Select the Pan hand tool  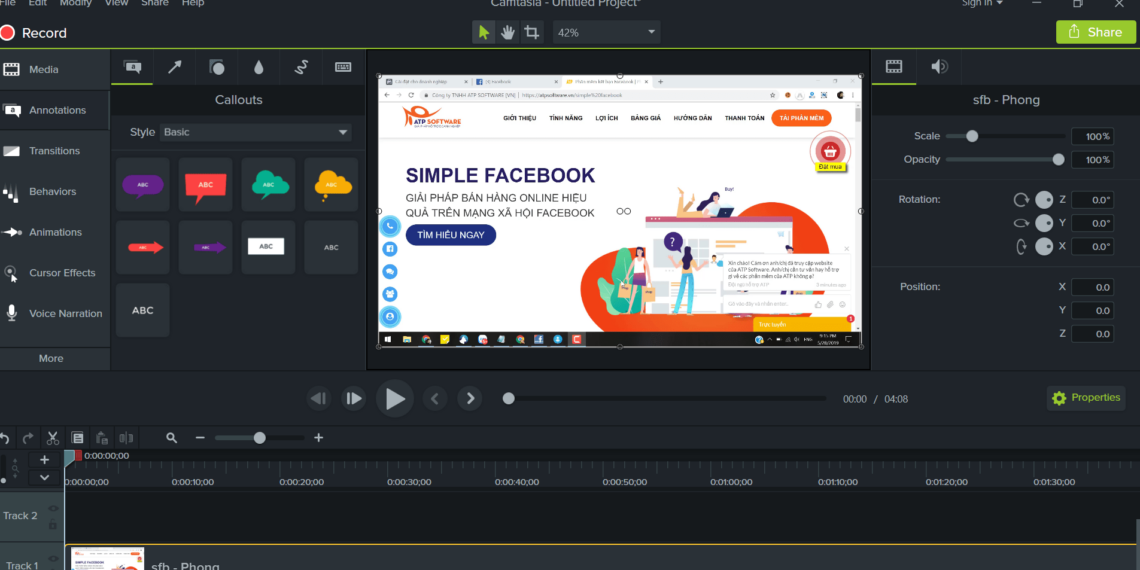[x=507, y=32]
